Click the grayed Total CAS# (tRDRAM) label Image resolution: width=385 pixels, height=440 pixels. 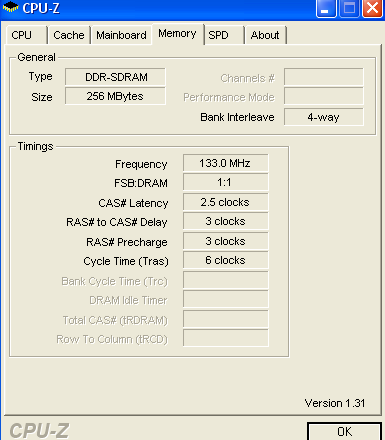pyautogui.click(x=115, y=320)
